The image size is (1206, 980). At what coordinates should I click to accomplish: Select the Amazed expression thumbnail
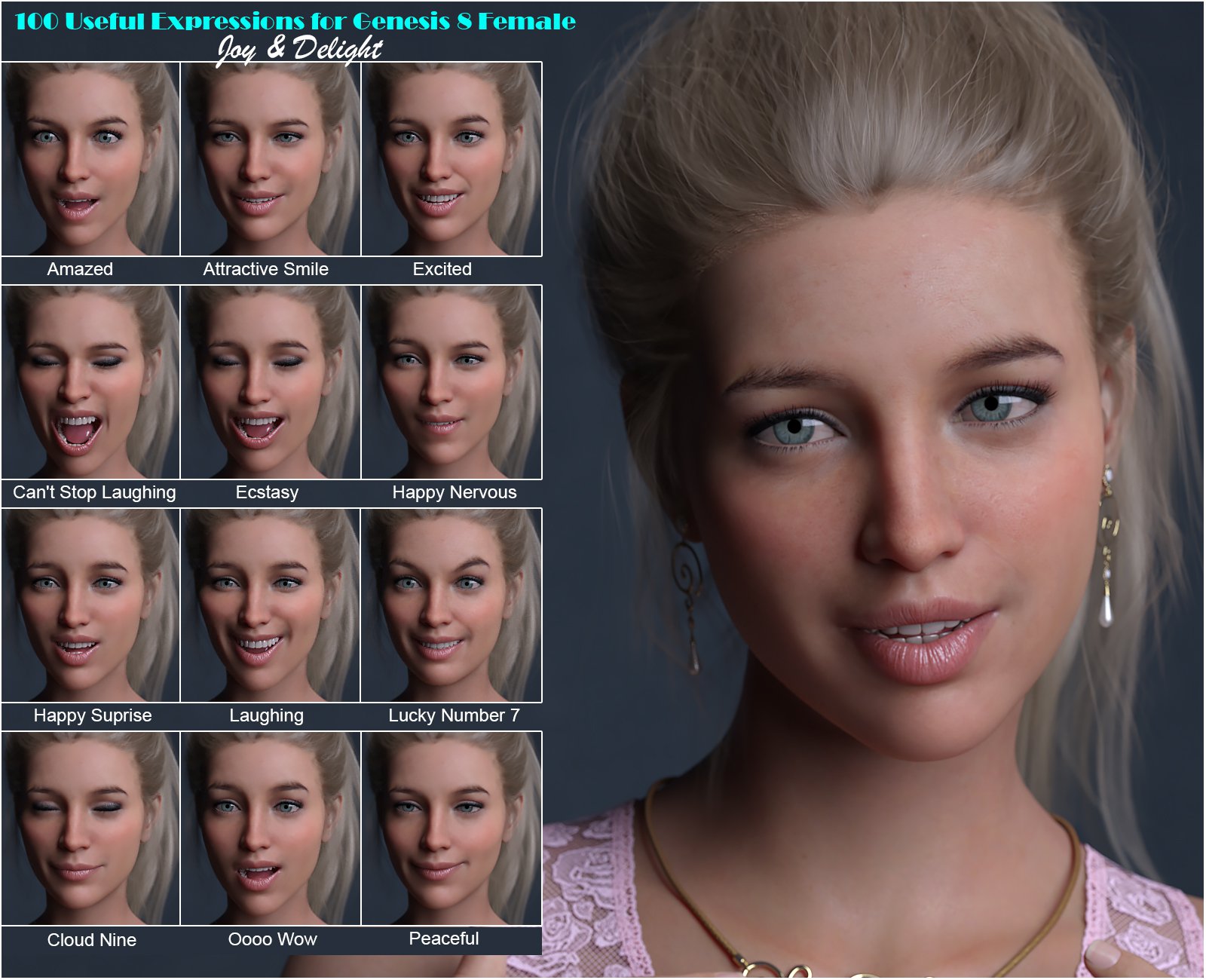(90, 159)
